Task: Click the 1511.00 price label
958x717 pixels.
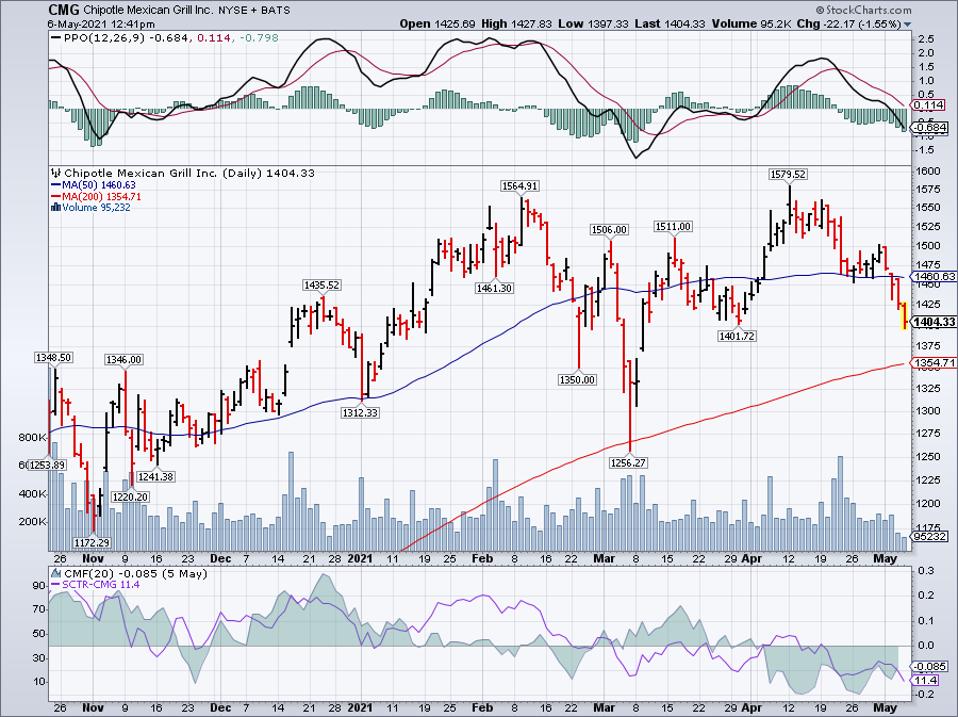Action: click(x=673, y=227)
